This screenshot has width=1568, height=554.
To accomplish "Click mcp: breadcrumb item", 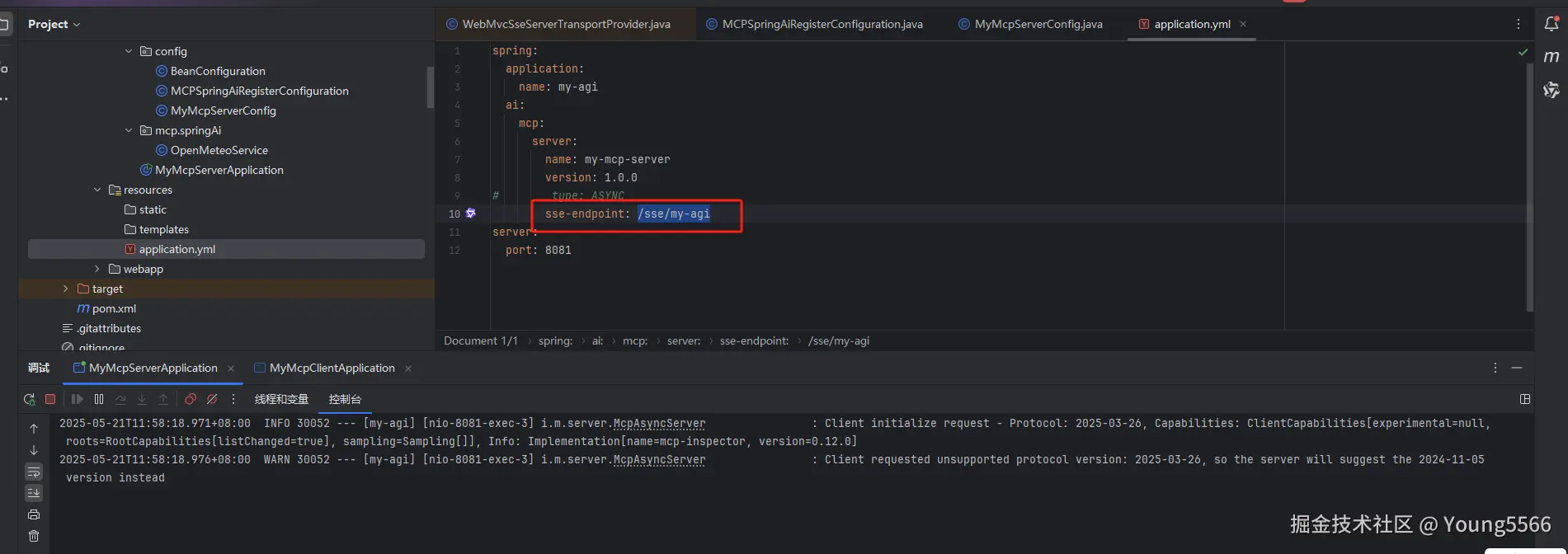I will coord(635,340).
